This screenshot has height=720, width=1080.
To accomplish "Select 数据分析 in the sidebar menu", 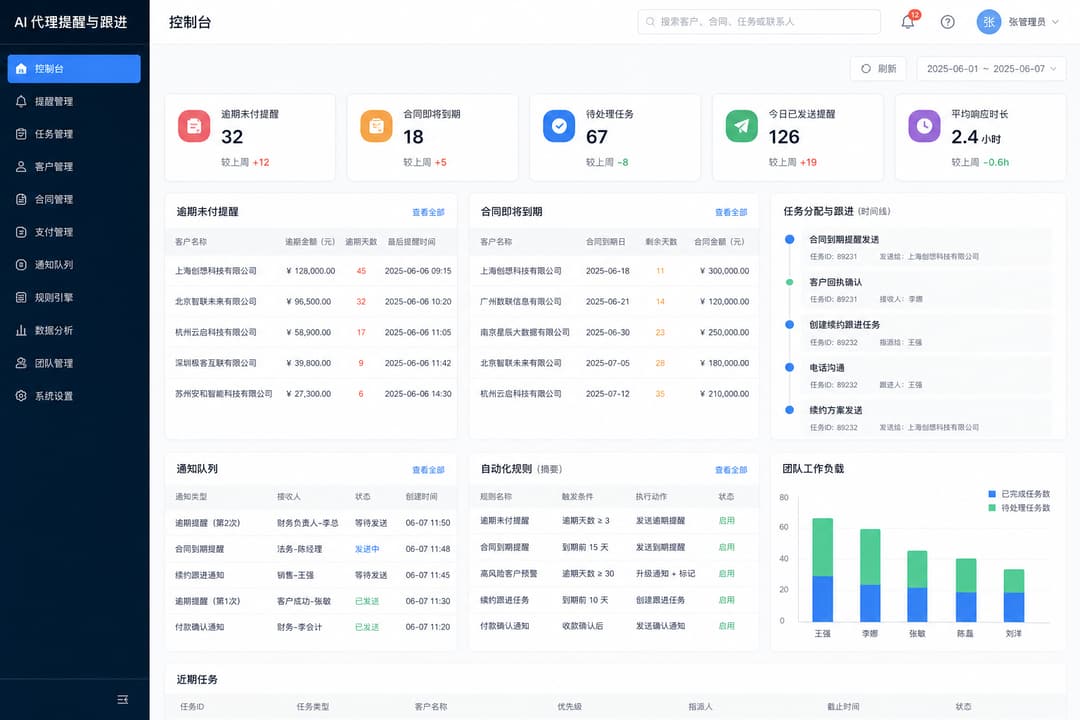I will (74, 330).
